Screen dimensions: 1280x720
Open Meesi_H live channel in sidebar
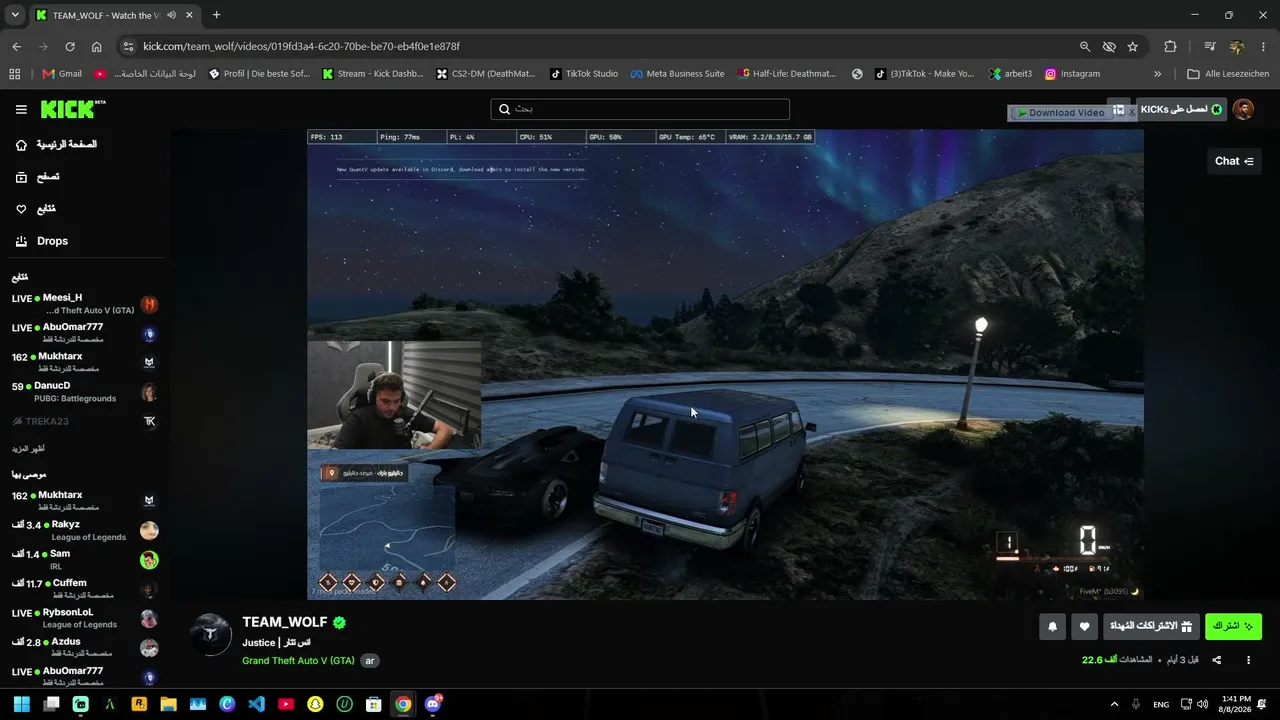pos(84,304)
